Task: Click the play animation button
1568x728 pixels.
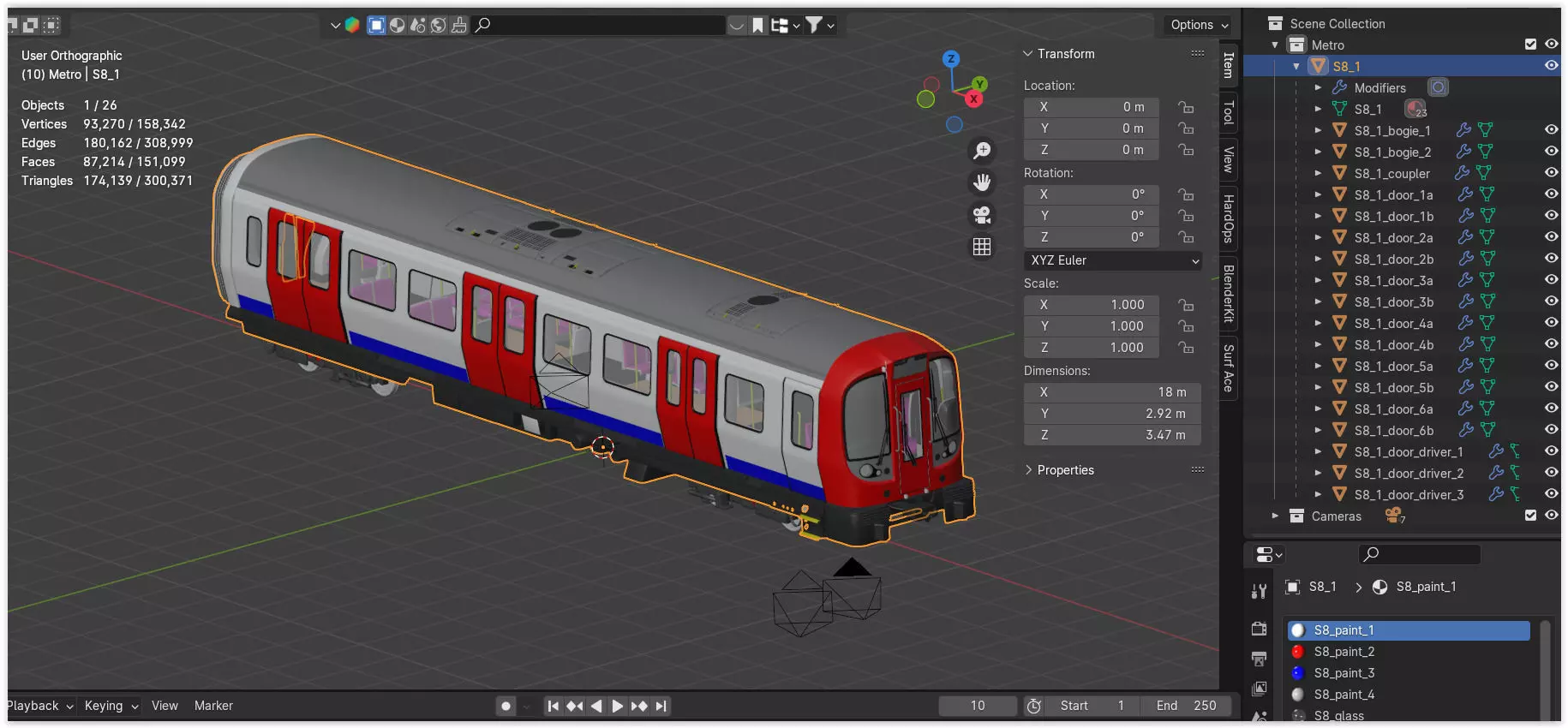Action: click(617, 707)
